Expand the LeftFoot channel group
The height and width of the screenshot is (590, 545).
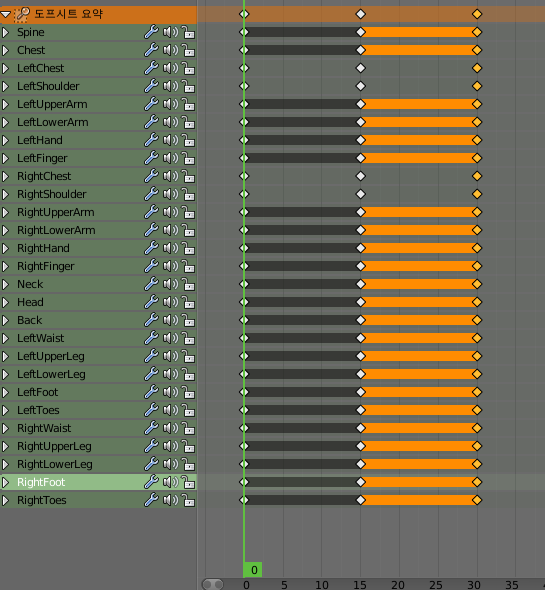tap(6, 392)
